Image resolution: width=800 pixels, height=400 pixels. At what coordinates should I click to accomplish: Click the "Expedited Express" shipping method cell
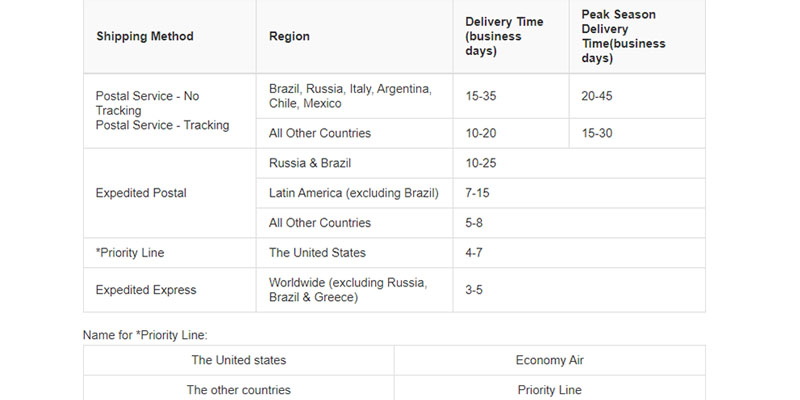click(146, 290)
